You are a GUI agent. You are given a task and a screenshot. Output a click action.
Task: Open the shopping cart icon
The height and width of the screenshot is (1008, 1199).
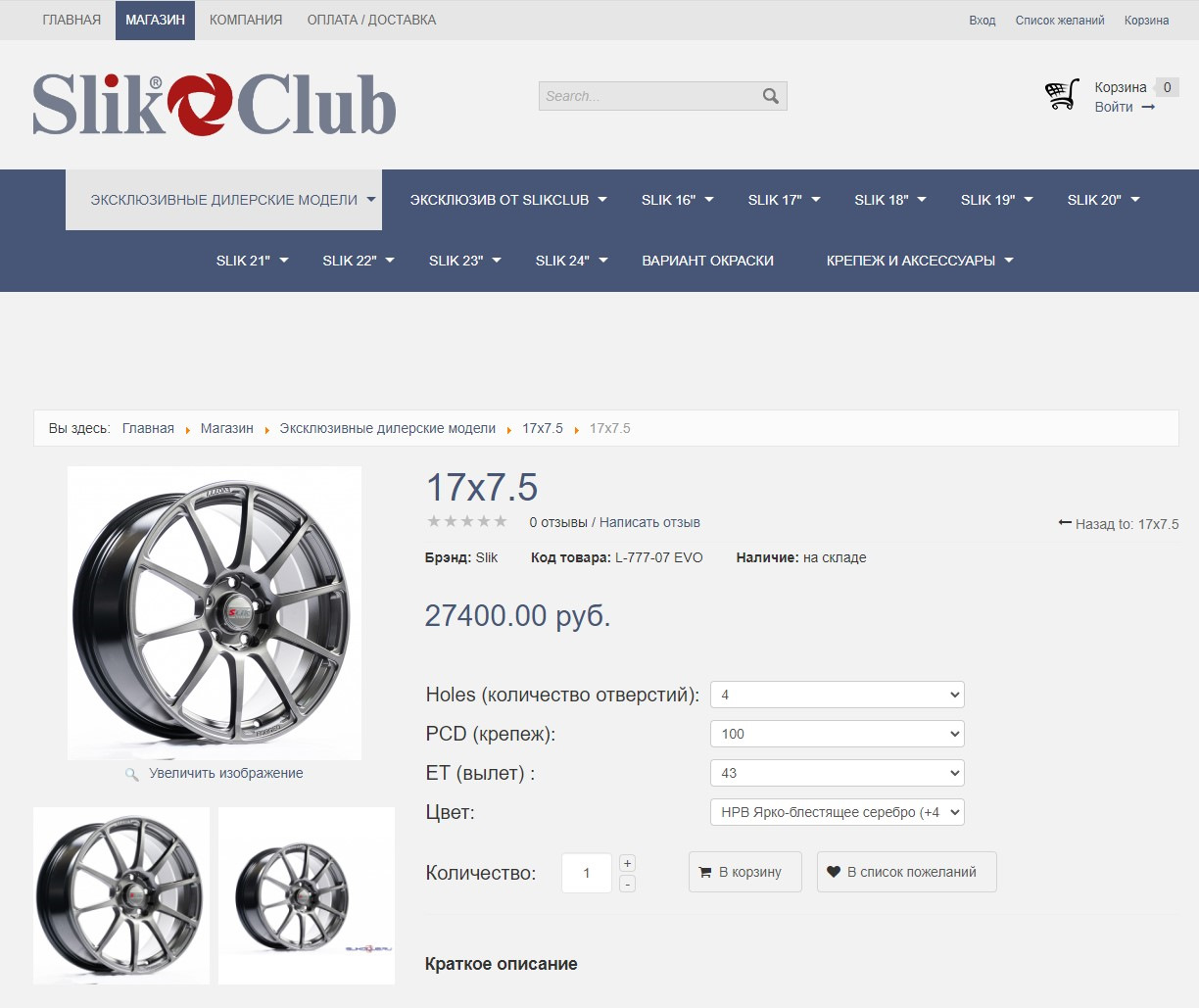point(1062,95)
